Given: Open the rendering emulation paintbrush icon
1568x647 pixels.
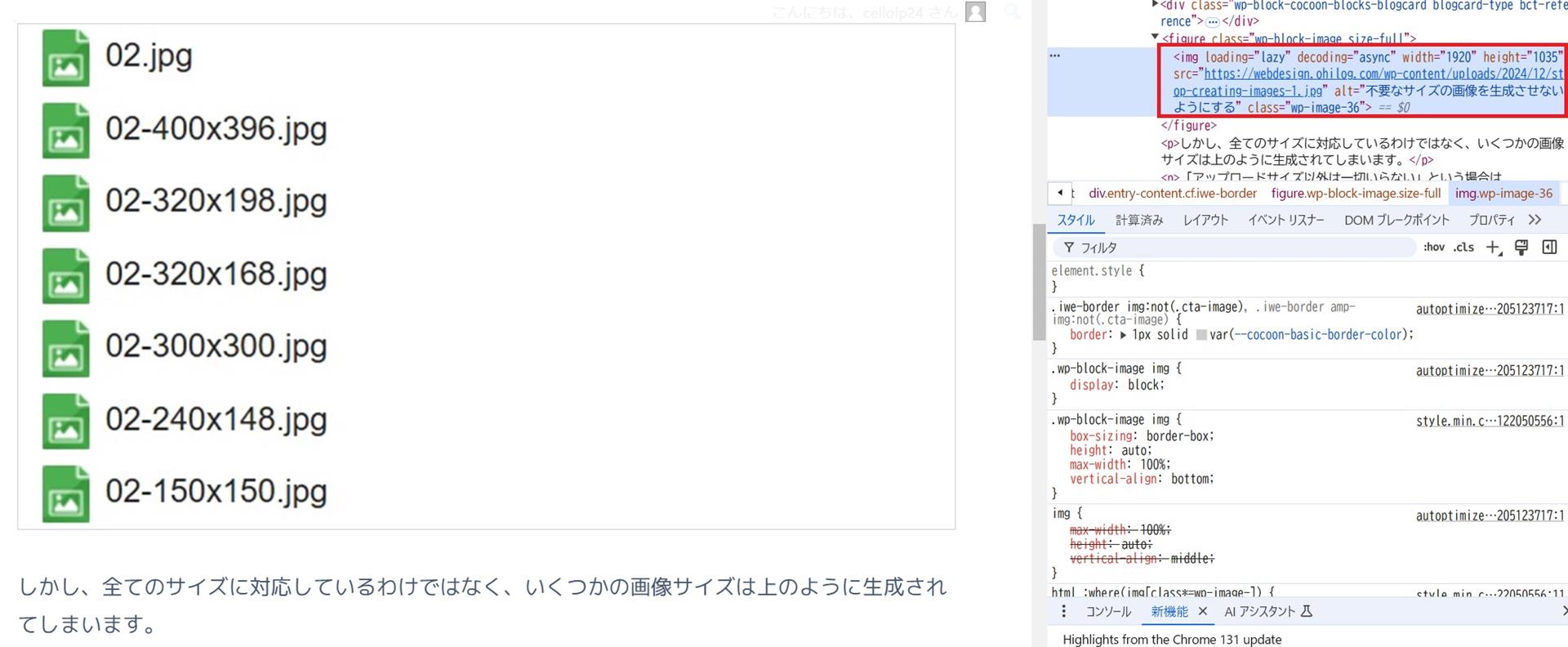Looking at the screenshot, I should [1521, 248].
